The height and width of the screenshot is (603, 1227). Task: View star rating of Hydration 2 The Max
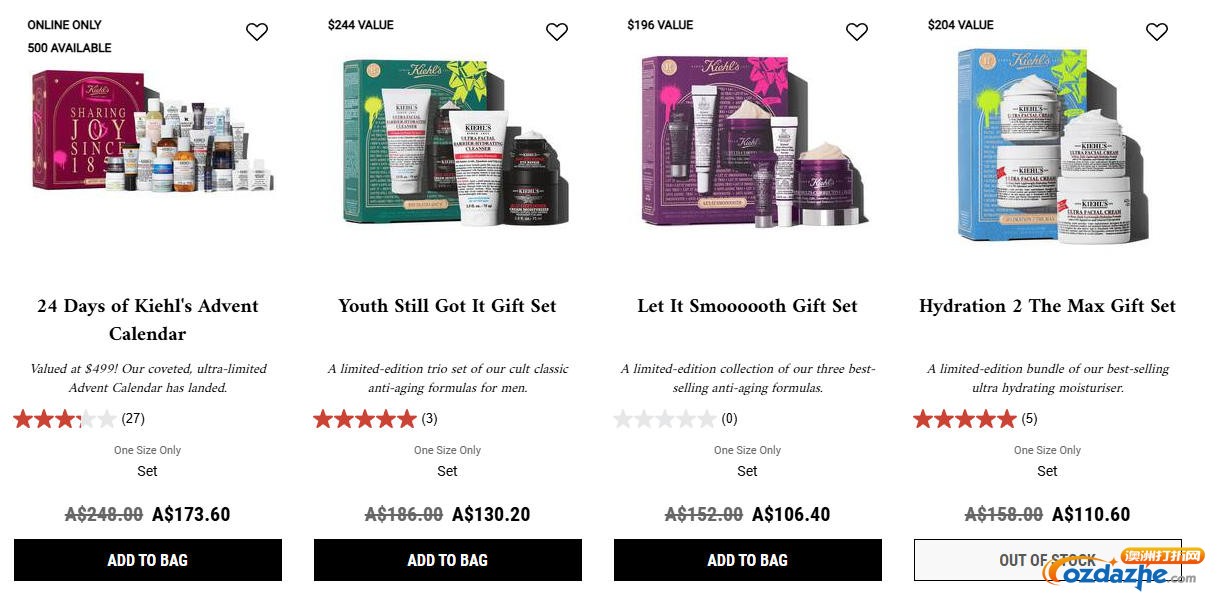point(975,419)
